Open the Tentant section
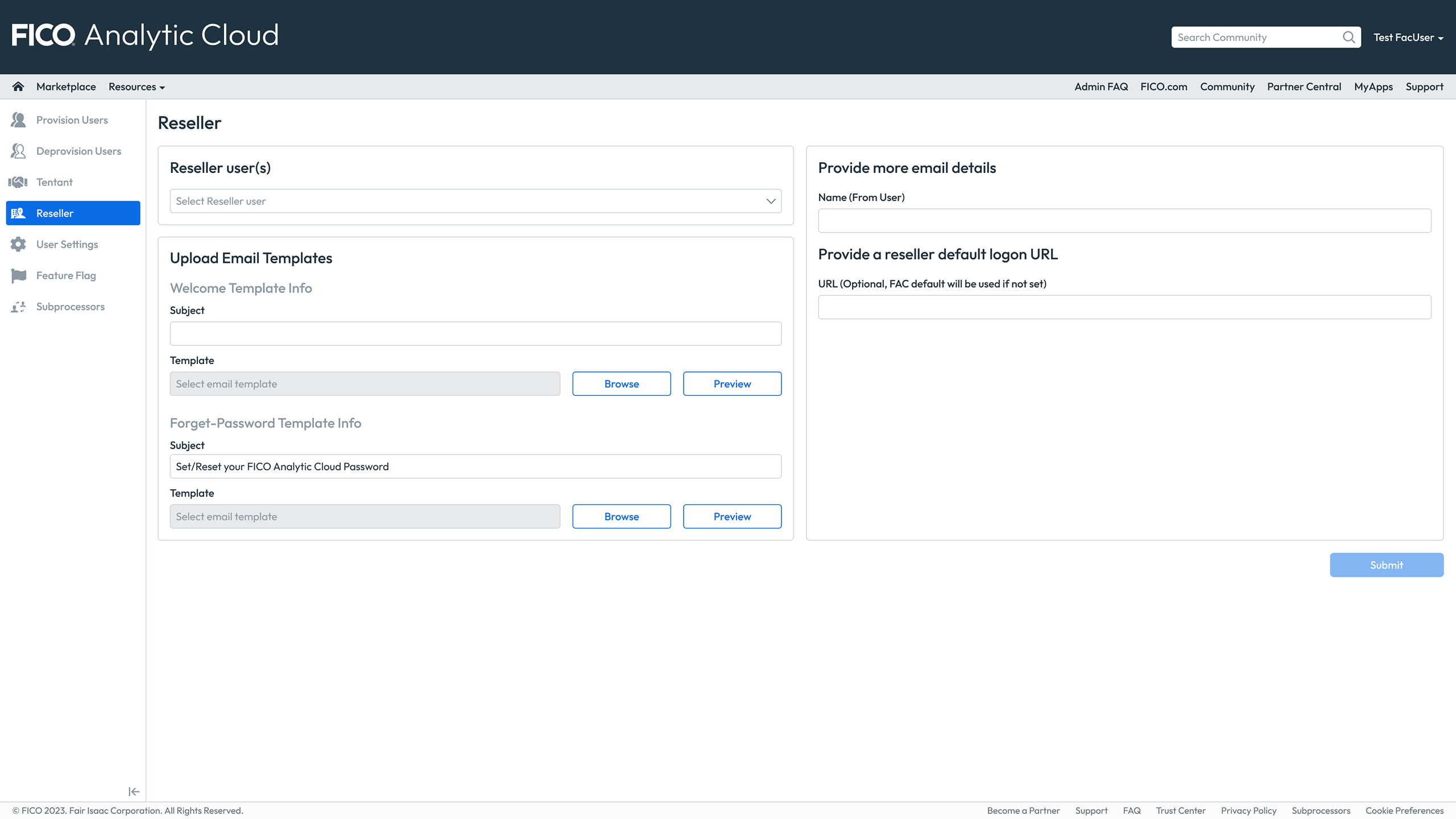Screen dimensions: 1456x819 [x=73, y=182]
